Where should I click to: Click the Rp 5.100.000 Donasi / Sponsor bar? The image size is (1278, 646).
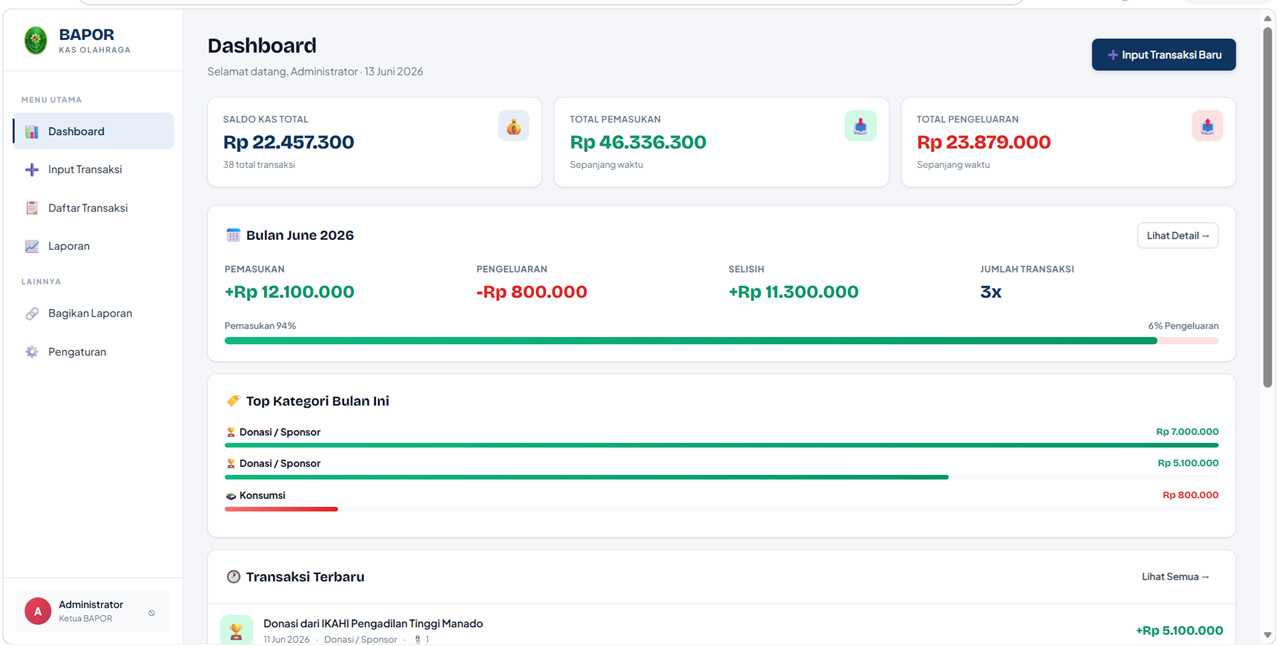coord(586,477)
